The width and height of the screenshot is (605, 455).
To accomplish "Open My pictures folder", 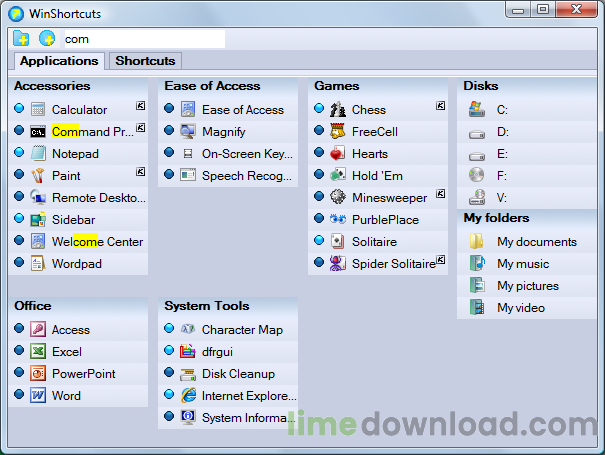I will (x=527, y=286).
